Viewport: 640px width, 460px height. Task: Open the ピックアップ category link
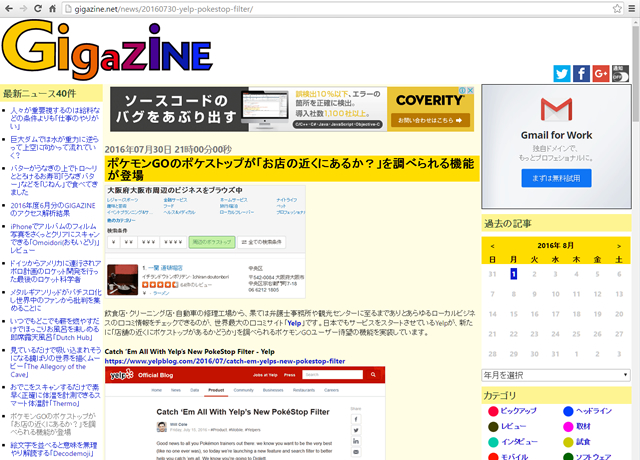pos(518,411)
